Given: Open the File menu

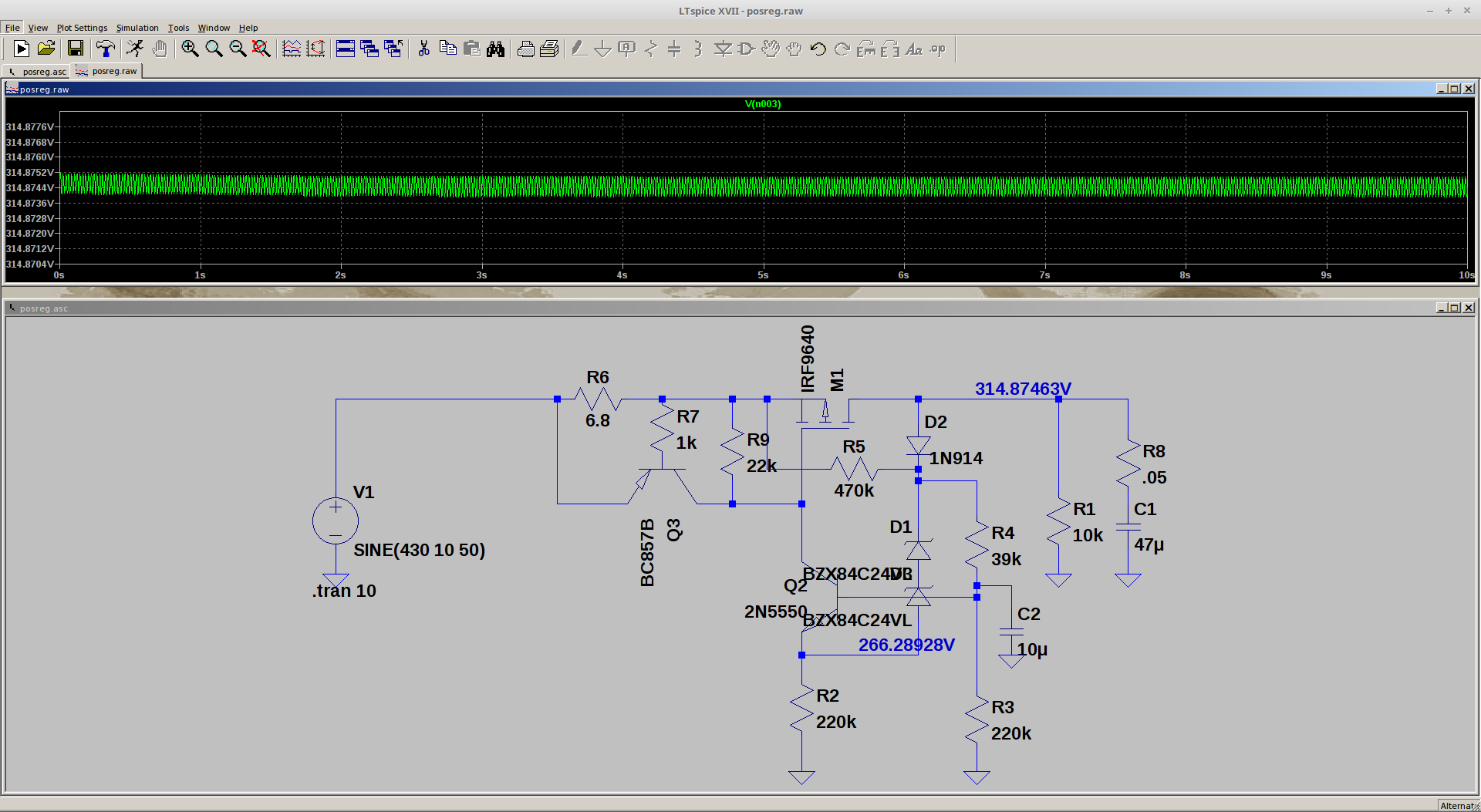Looking at the screenshot, I should pyautogui.click(x=12, y=28).
